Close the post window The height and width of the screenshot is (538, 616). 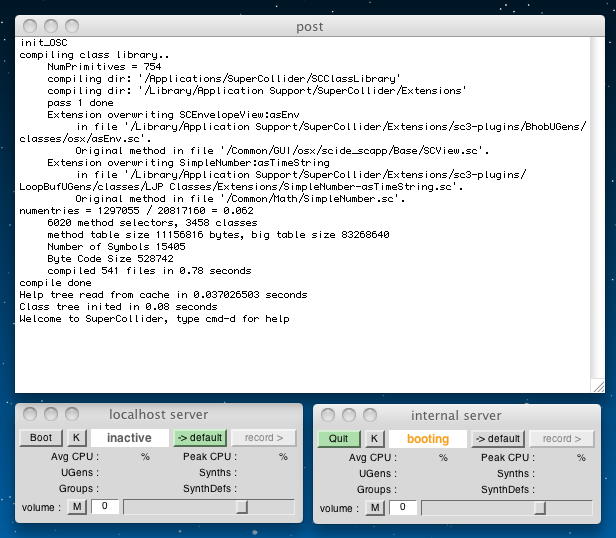[x=30, y=26]
